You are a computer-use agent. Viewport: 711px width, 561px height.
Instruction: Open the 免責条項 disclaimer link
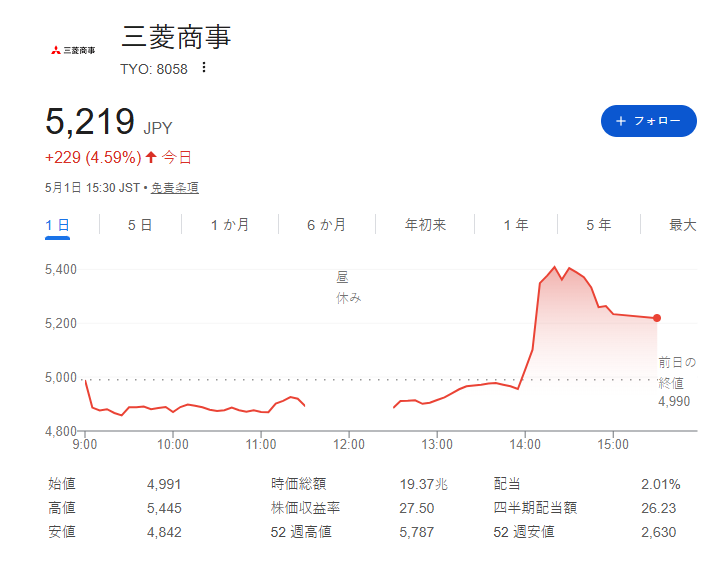point(175,188)
